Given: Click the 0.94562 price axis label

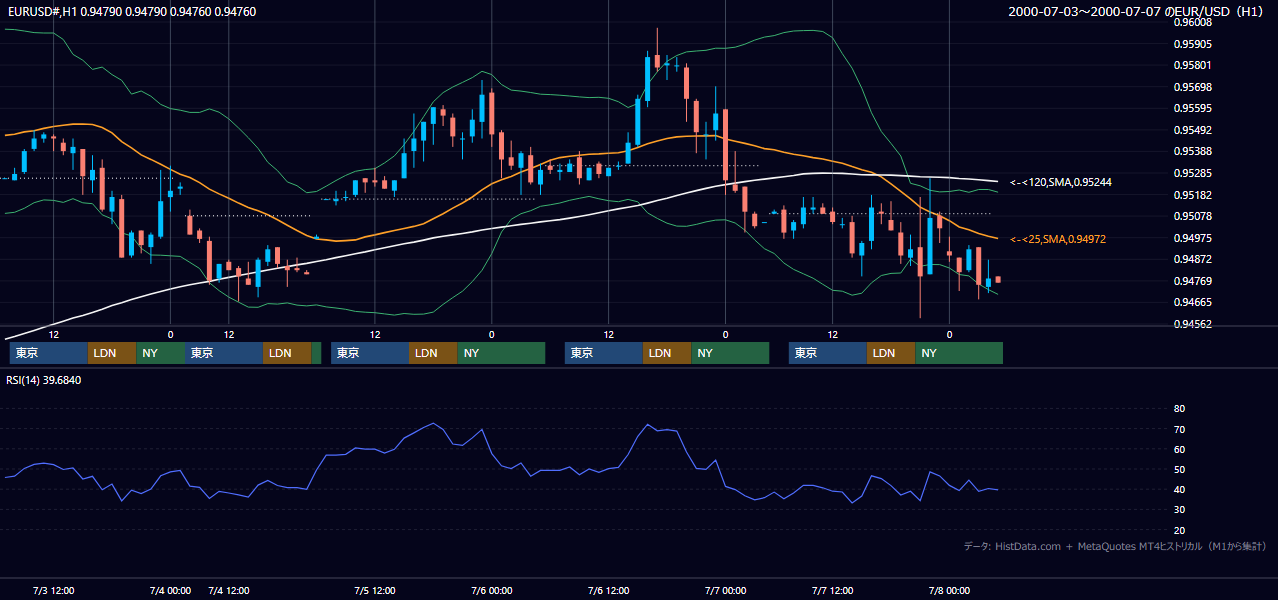Looking at the screenshot, I should click(1194, 324).
